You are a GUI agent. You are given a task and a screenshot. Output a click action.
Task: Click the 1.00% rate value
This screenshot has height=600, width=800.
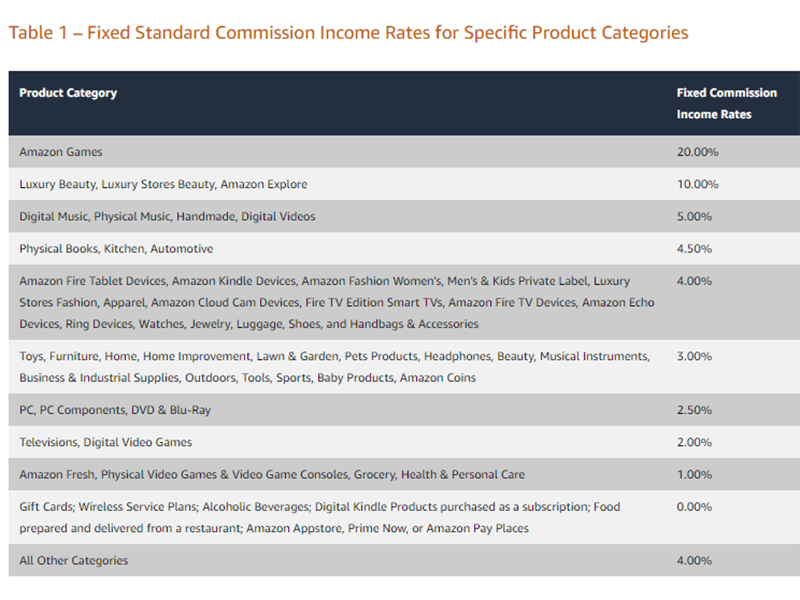[x=694, y=474]
